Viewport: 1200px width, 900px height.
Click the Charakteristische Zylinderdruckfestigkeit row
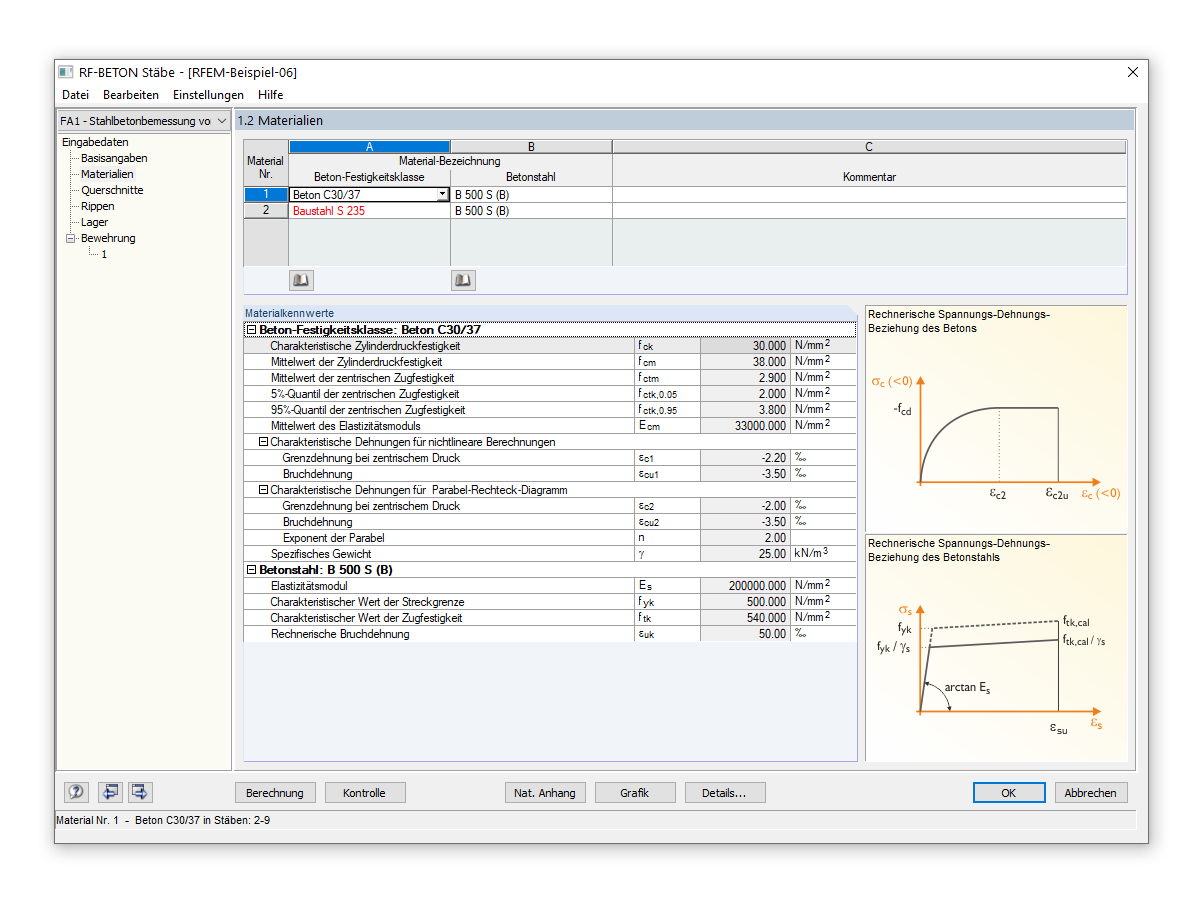(x=550, y=345)
